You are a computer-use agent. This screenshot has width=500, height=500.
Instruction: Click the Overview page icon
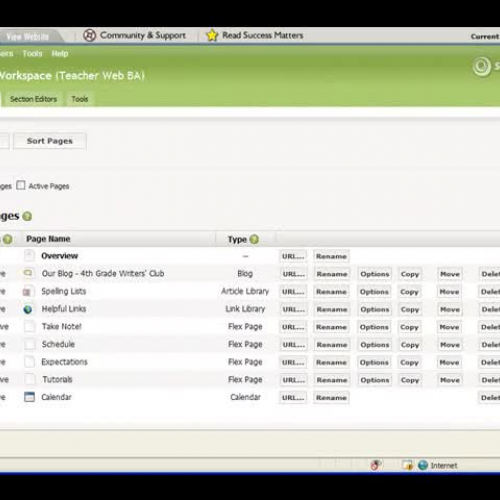pyautogui.click(x=29, y=256)
